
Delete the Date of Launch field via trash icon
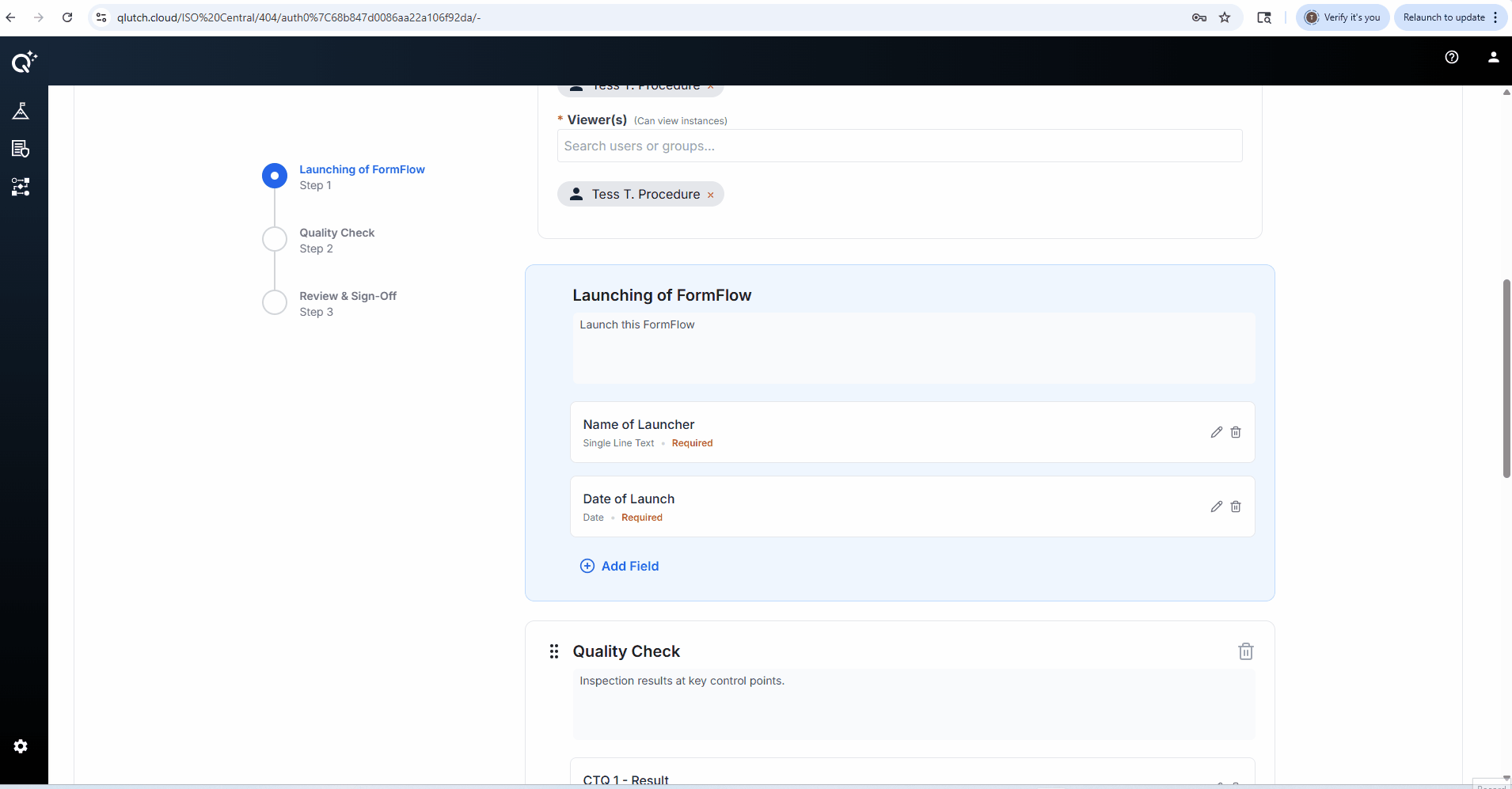(1236, 506)
